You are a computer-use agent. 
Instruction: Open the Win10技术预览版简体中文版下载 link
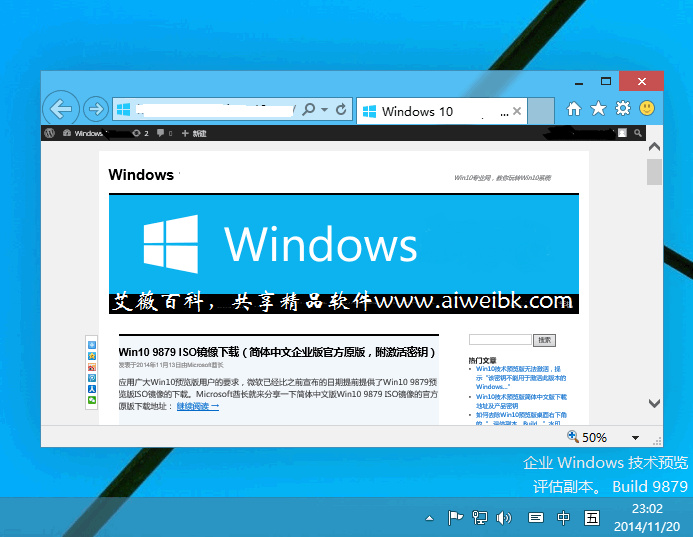coord(521,401)
